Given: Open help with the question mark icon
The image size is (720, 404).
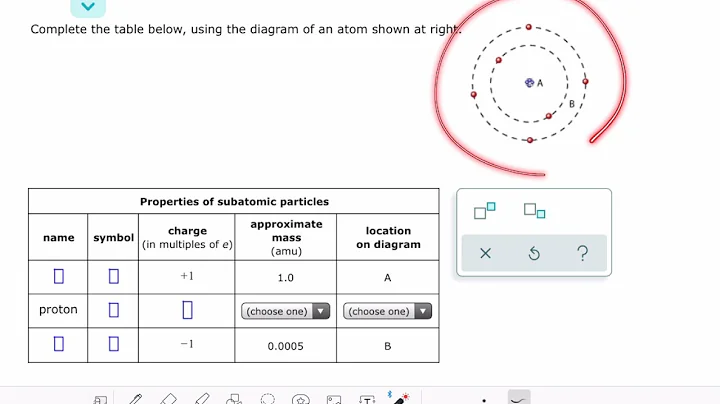Looking at the screenshot, I should click(583, 253).
